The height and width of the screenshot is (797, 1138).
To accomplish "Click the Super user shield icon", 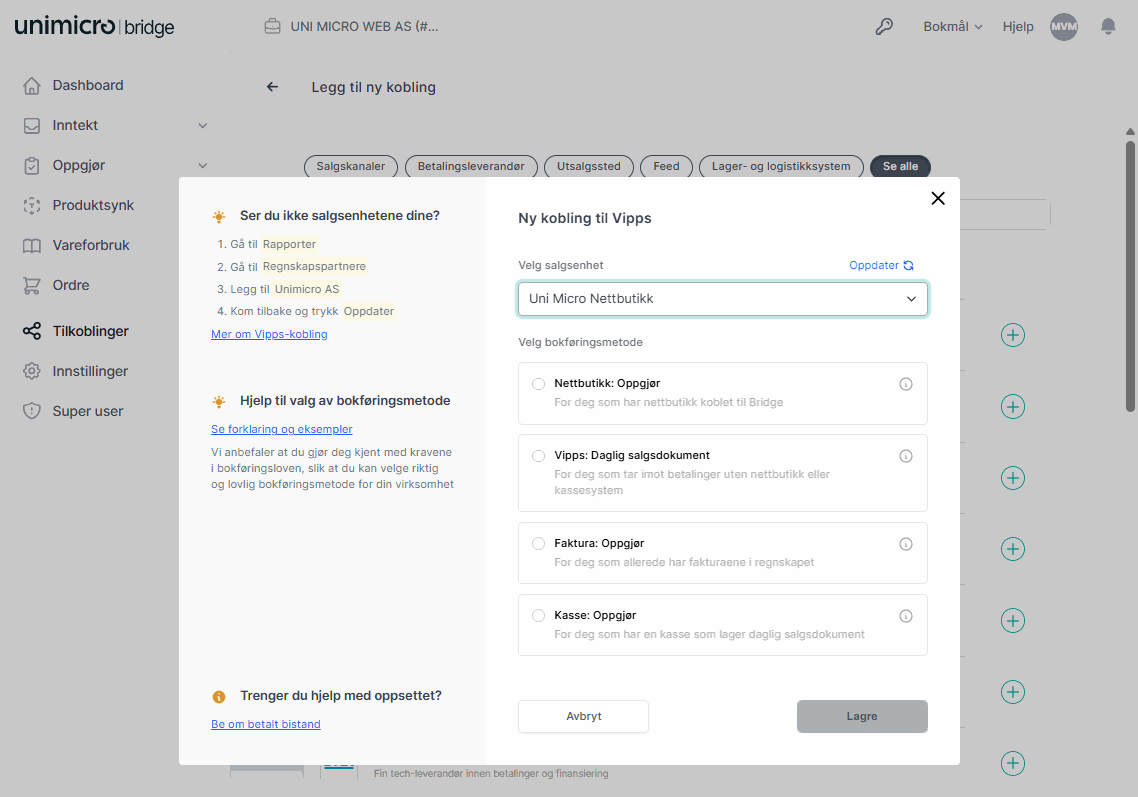I will 31,411.
